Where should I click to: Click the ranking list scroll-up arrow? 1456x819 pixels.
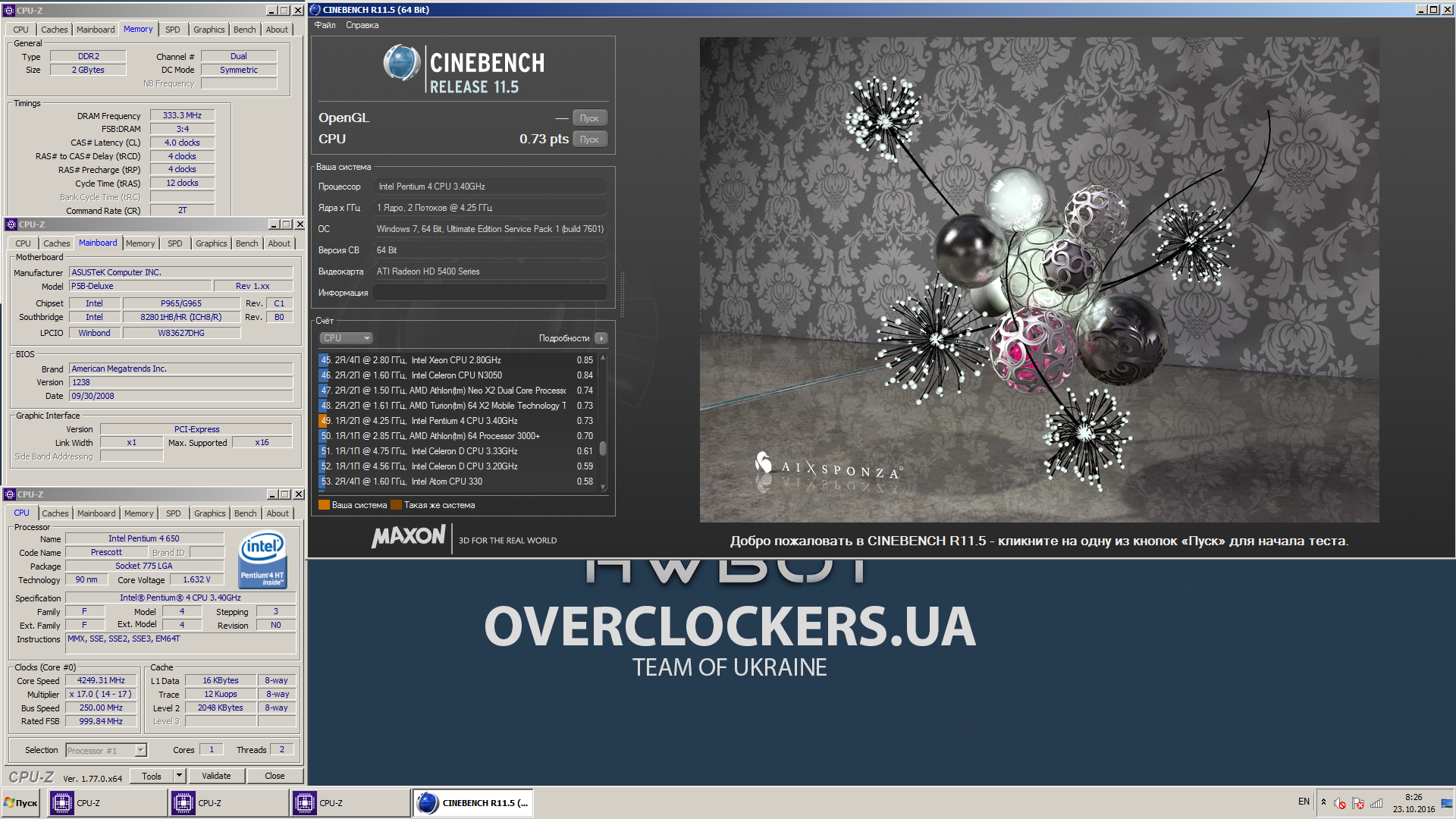click(603, 357)
